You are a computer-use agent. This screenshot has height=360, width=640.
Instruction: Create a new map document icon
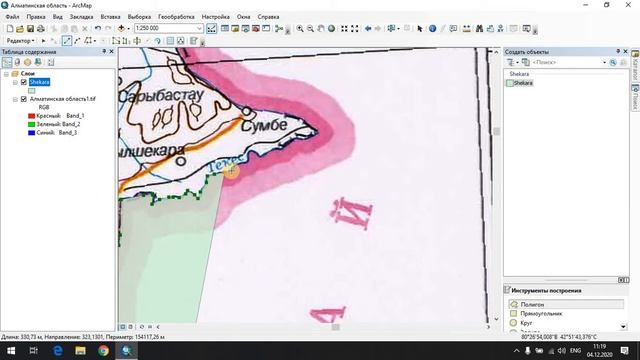[x=10, y=29]
